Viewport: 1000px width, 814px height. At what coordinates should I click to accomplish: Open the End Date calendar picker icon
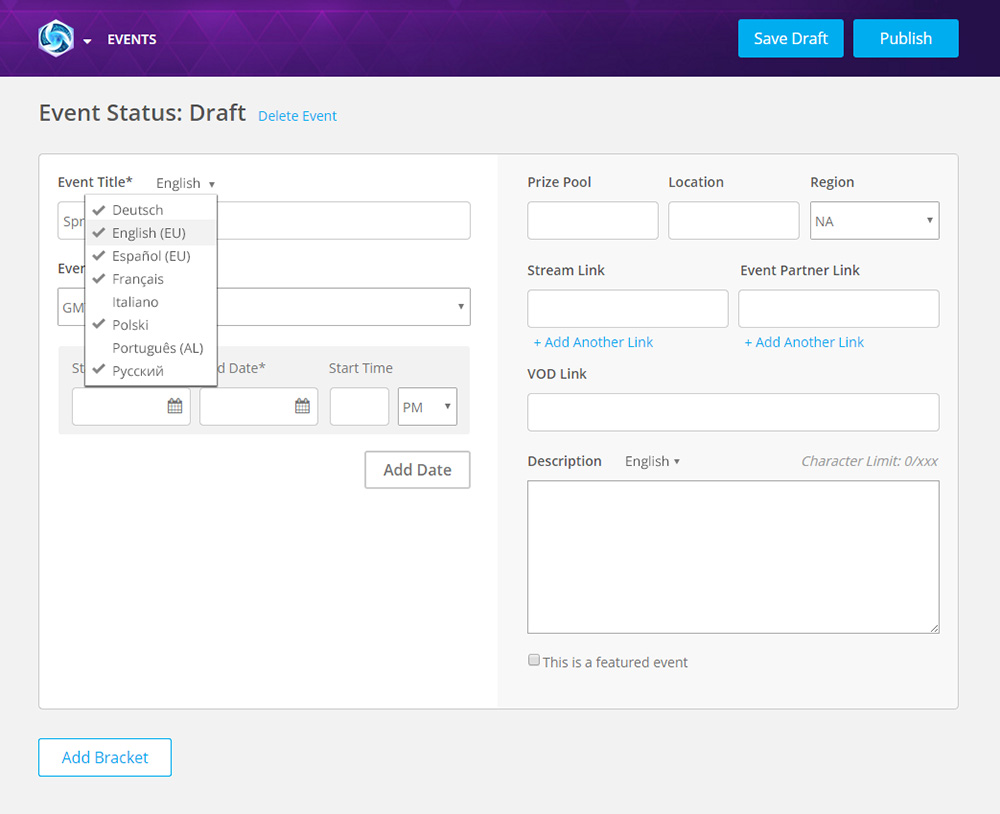point(301,406)
